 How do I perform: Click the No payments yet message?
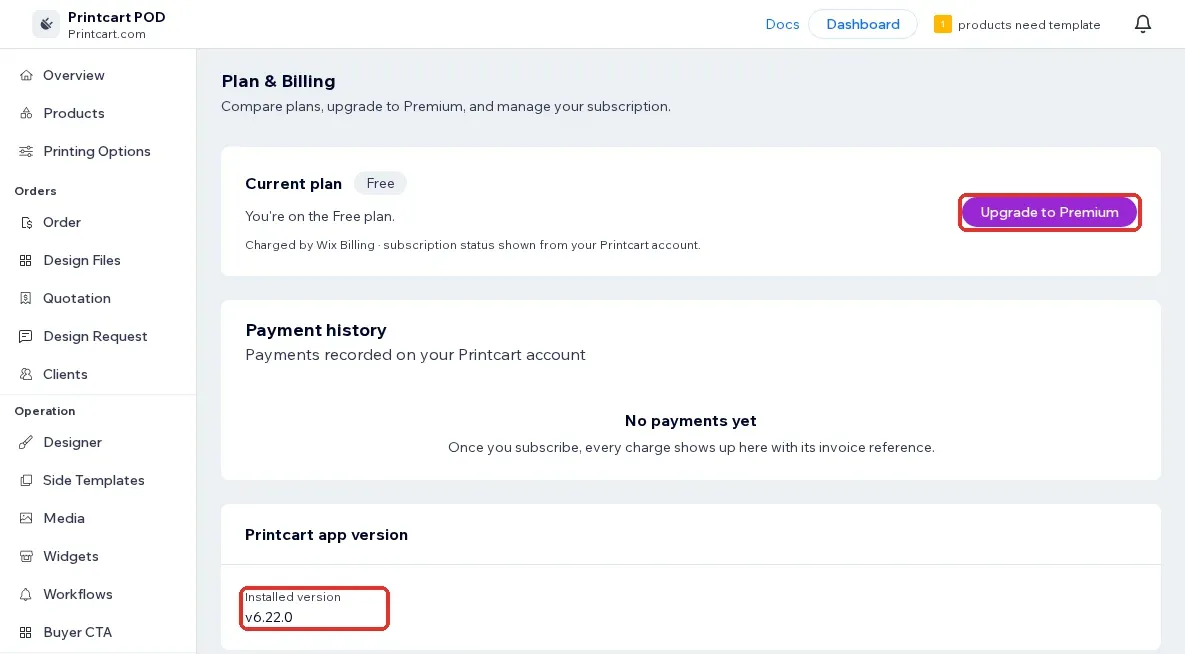(691, 420)
